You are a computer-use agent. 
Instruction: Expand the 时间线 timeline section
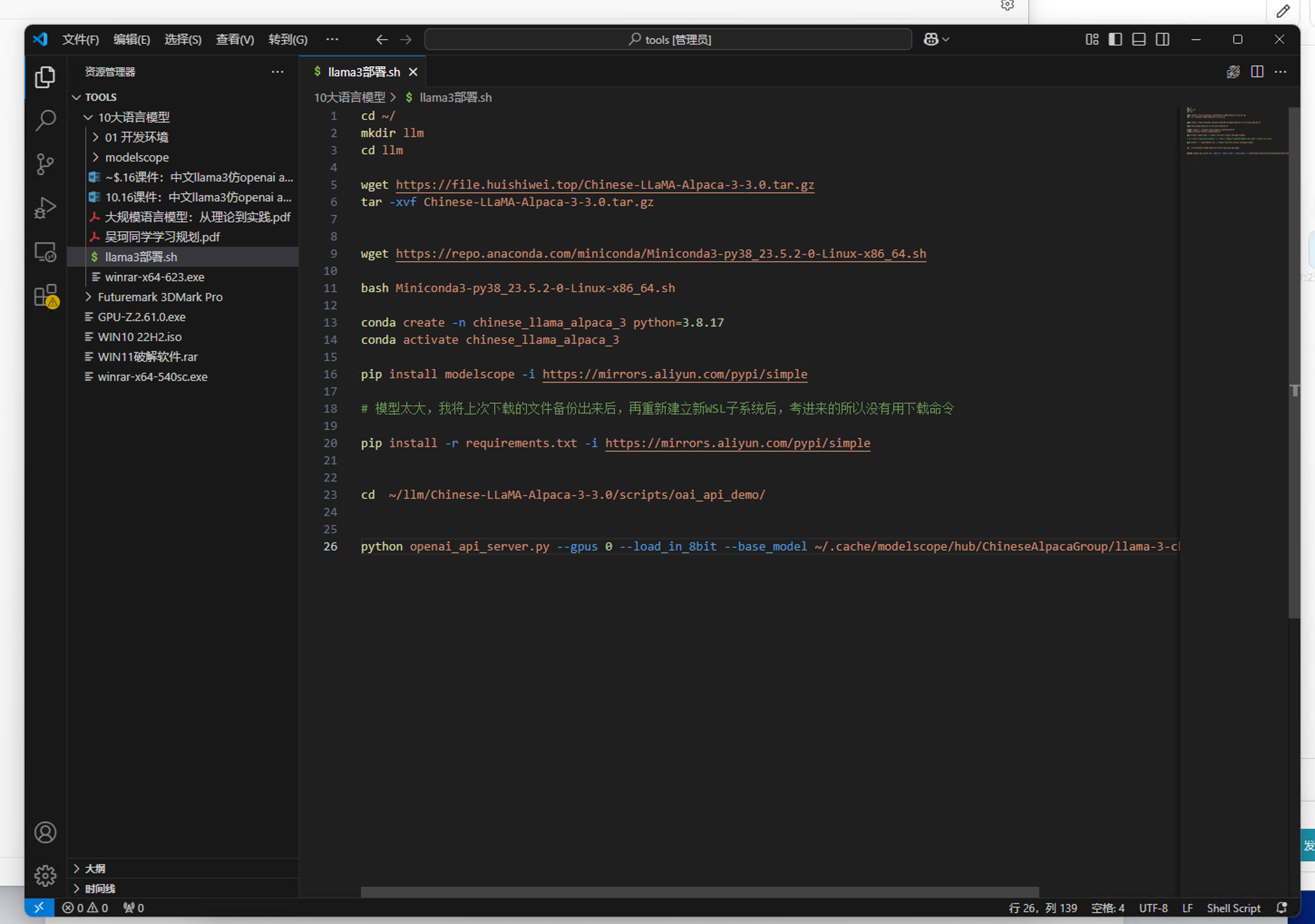click(183, 889)
